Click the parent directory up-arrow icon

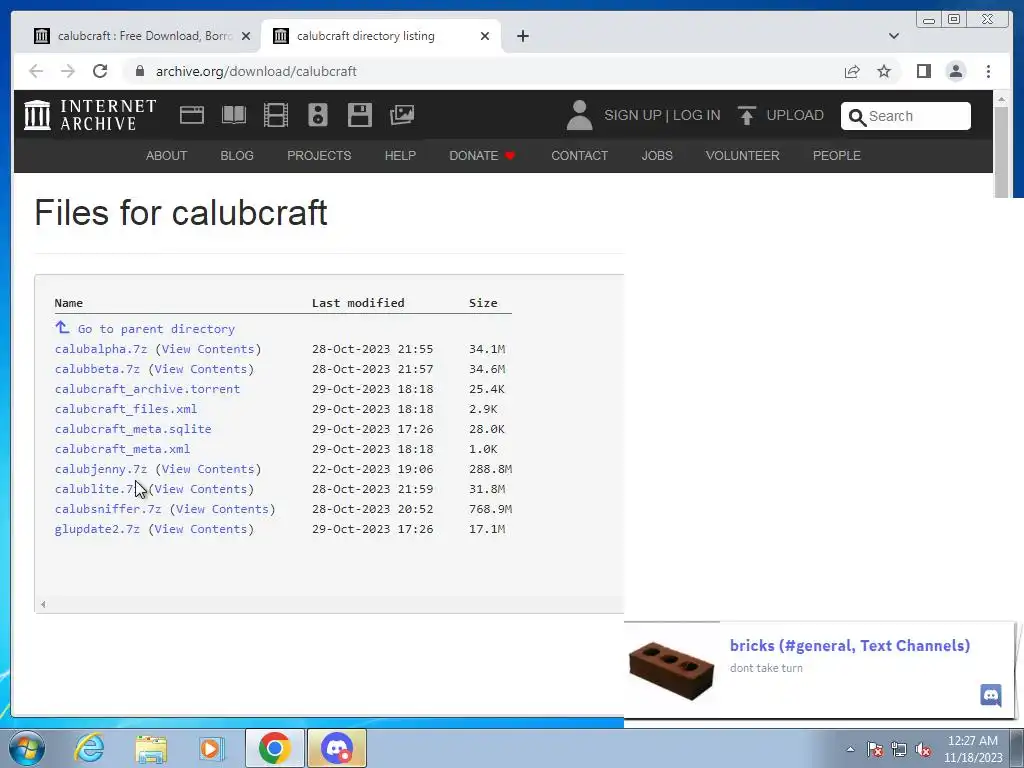click(62, 327)
